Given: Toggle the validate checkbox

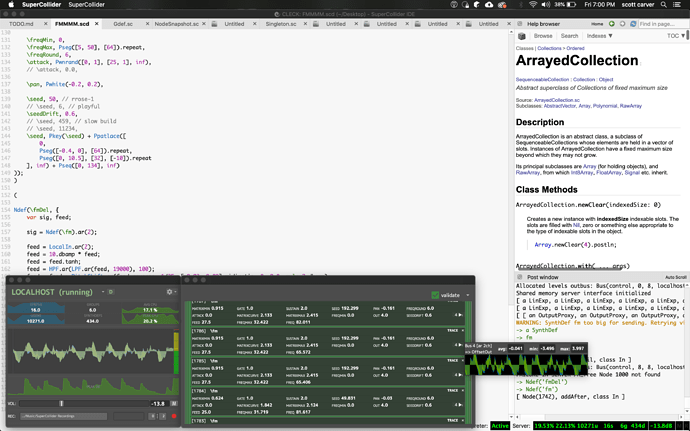Looking at the screenshot, I should tap(436, 294).
